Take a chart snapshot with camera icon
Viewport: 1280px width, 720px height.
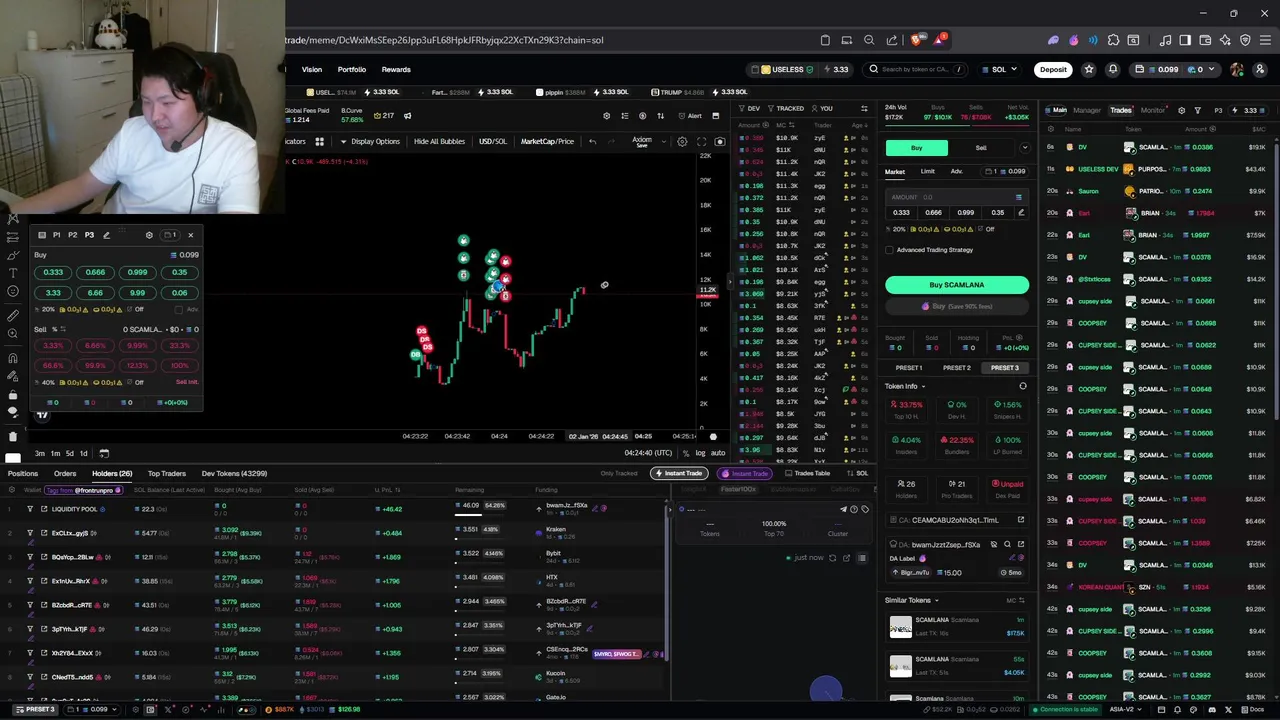(719, 141)
